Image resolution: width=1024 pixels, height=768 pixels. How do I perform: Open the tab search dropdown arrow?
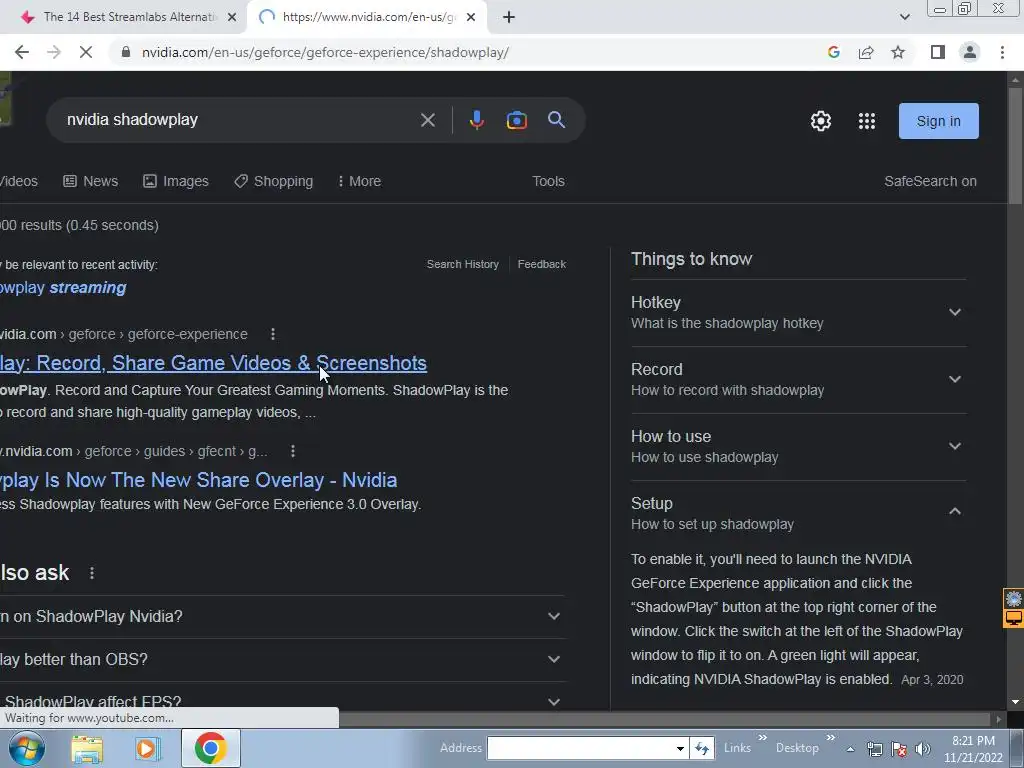pos(904,17)
